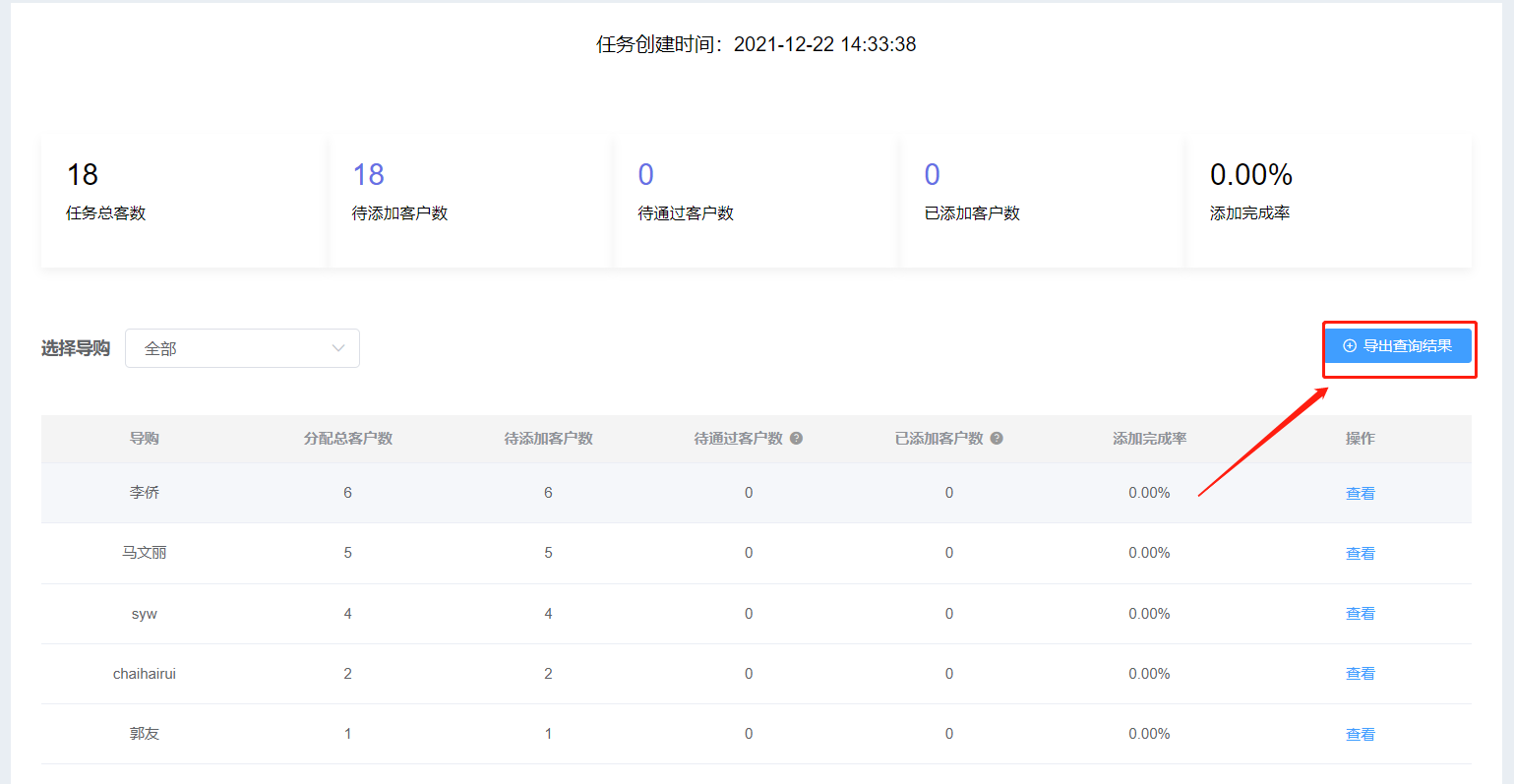Image resolution: width=1514 pixels, height=784 pixels.
Task: Click the 待添加客户数 card value 18
Action: tap(368, 175)
